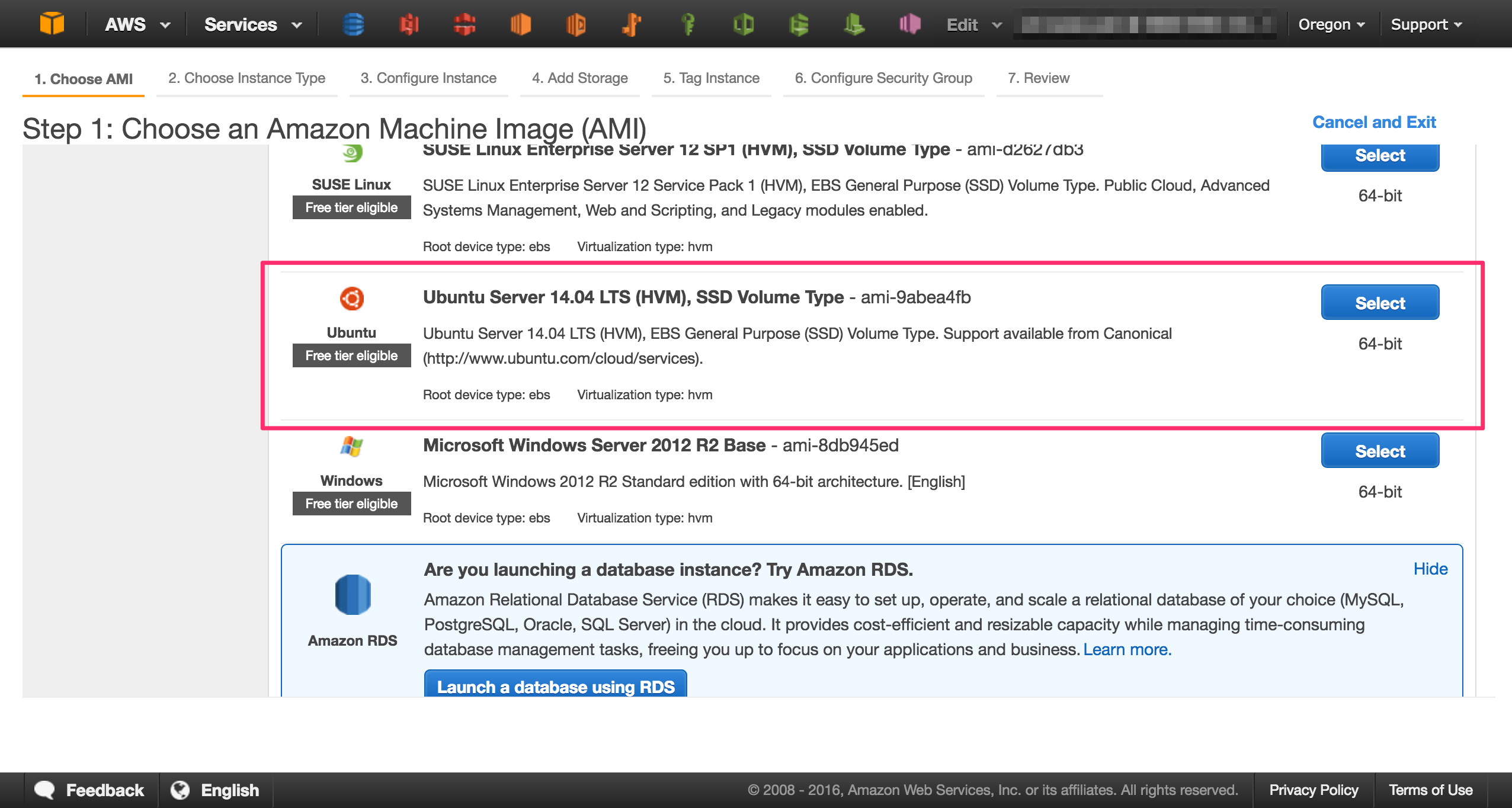This screenshot has height=808, width=1512.
Task: Click the blue Amazon RDS icon
Action: (x=353, y=595)
